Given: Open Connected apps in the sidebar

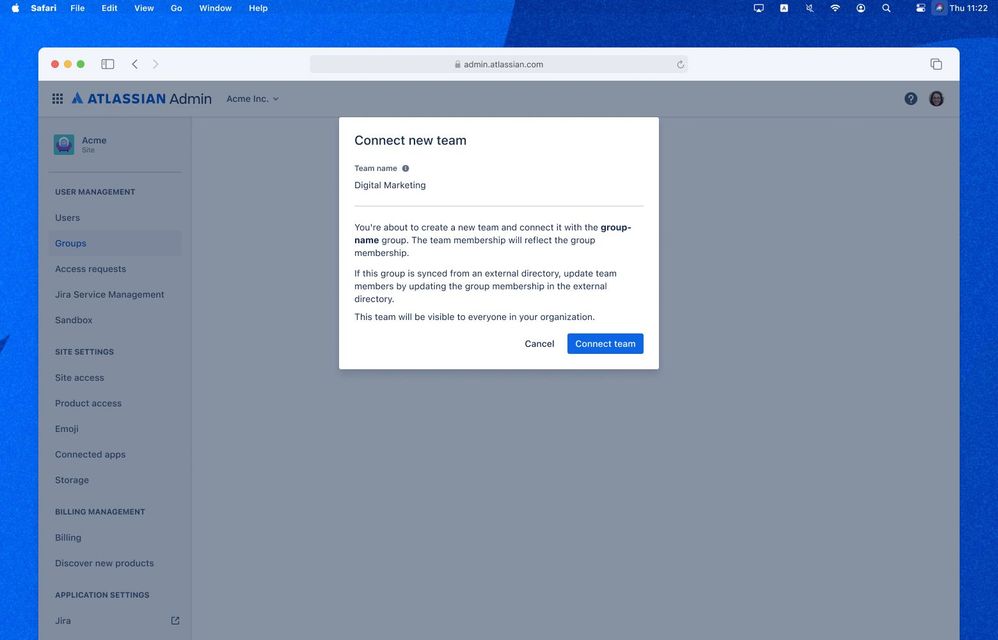Looking at the screenshot, I should pos(115,454).
